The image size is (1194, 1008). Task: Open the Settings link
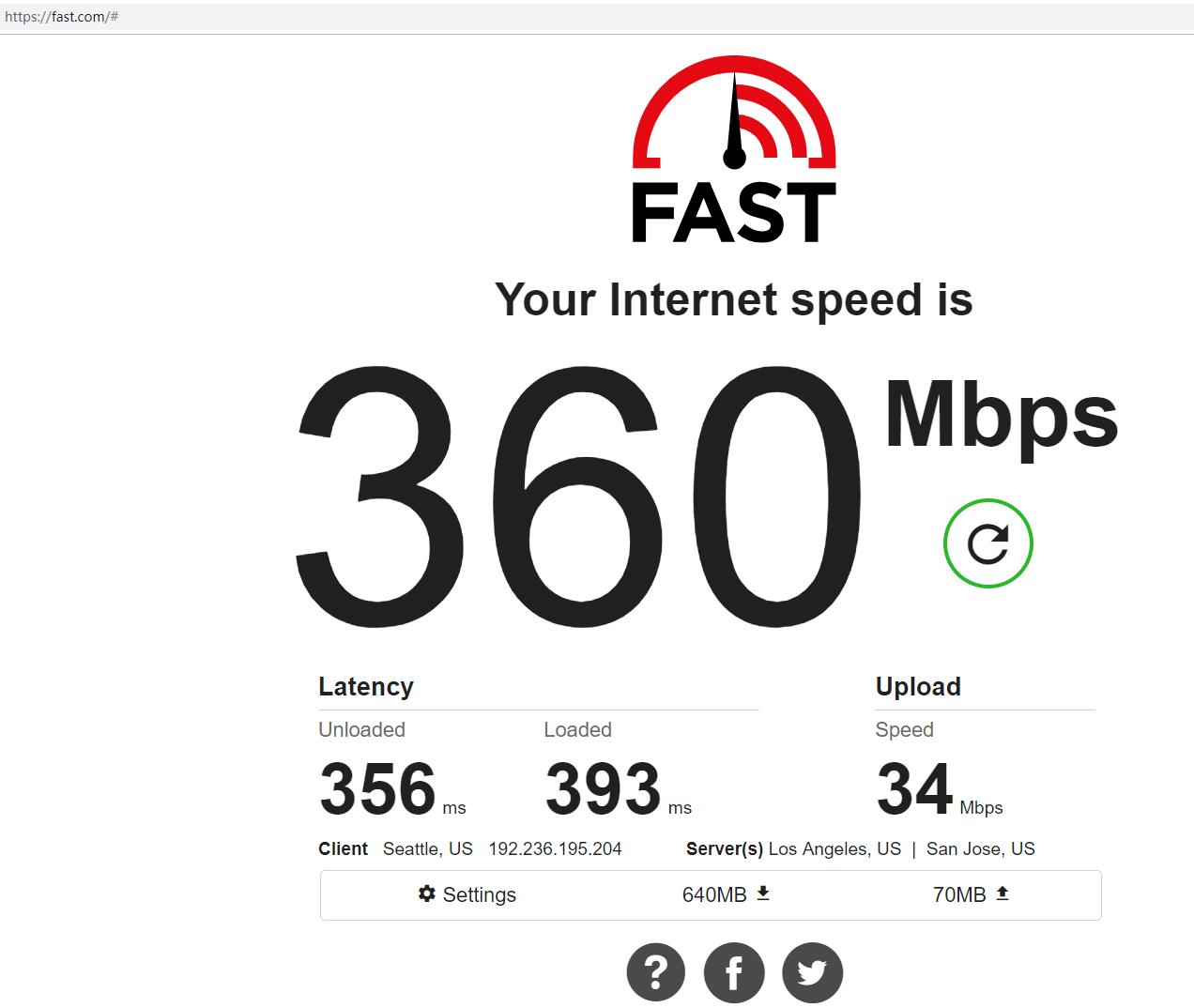point(467,894)
